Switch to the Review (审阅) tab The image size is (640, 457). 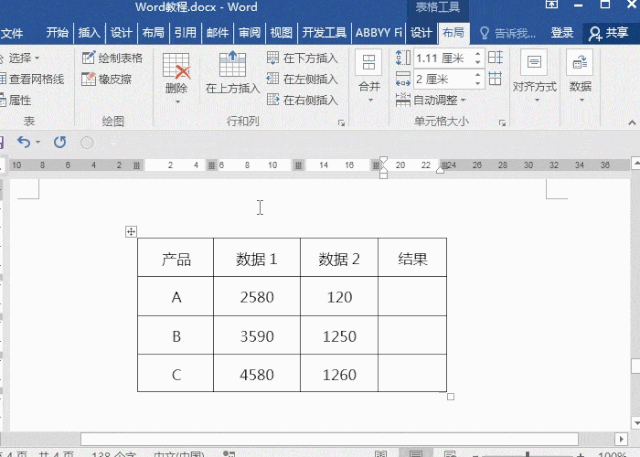(249, 33)
